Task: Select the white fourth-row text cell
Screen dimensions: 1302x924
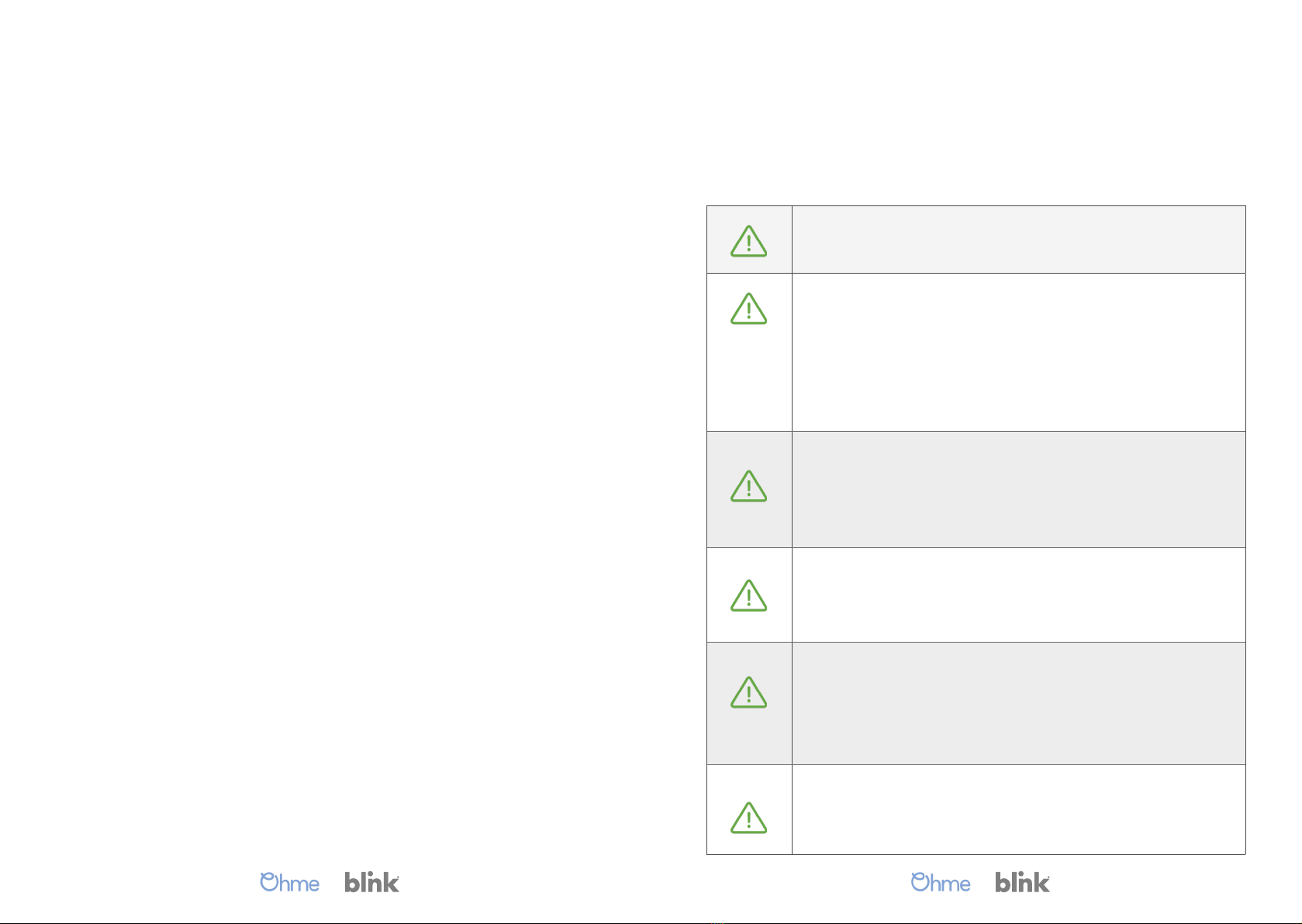Action: [1018, 595]
